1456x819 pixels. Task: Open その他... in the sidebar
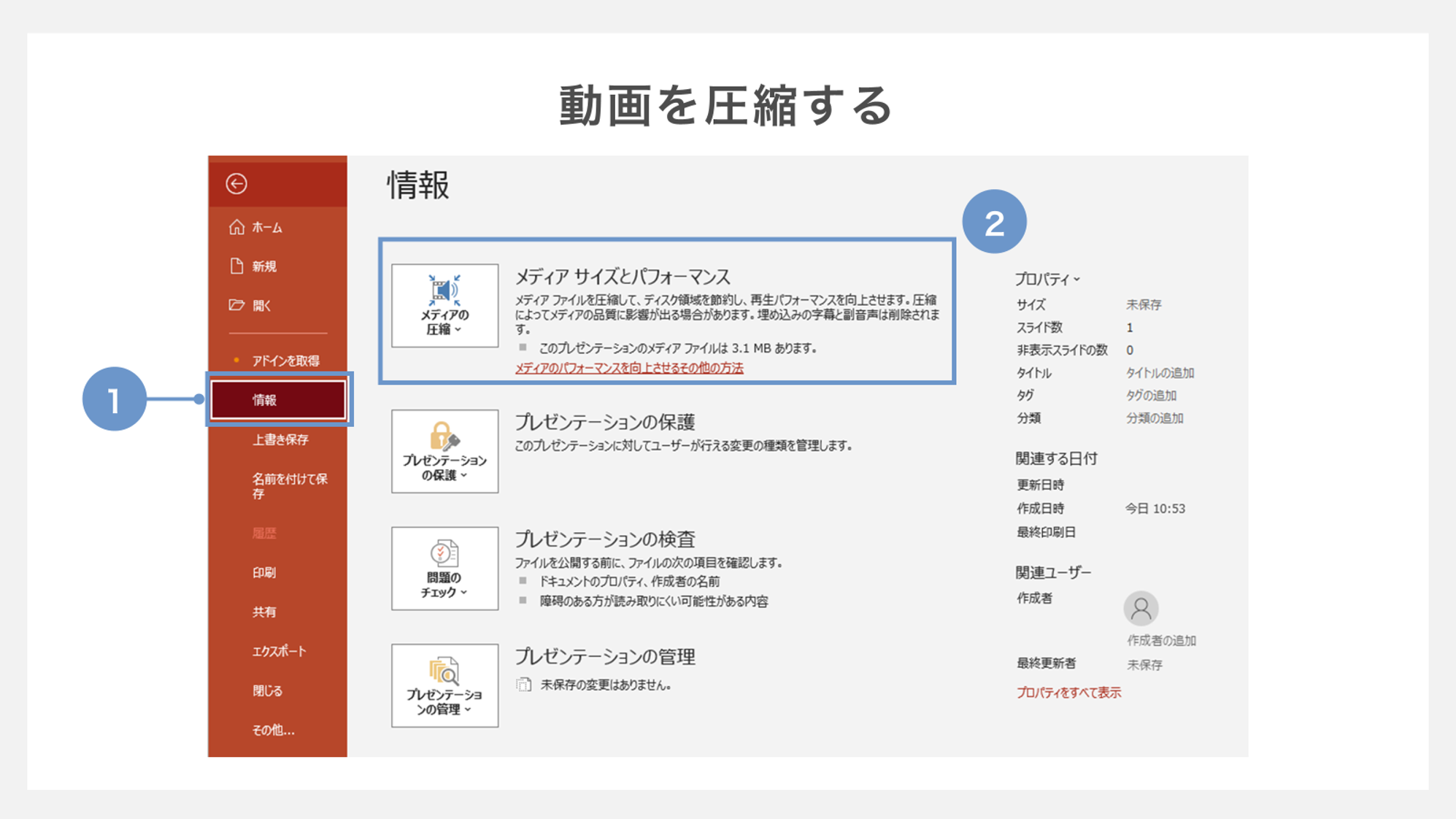273,730
